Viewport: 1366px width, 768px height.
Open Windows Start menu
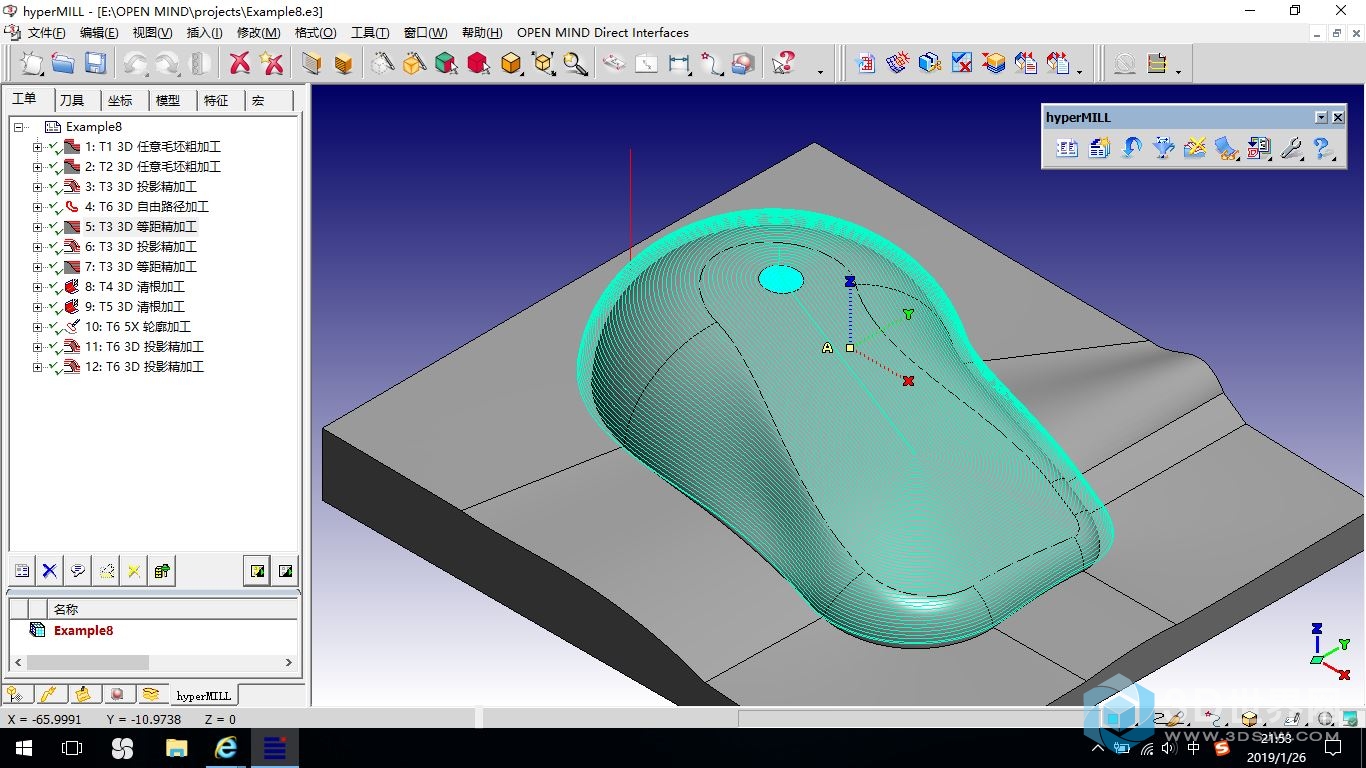tap(23, 748)
